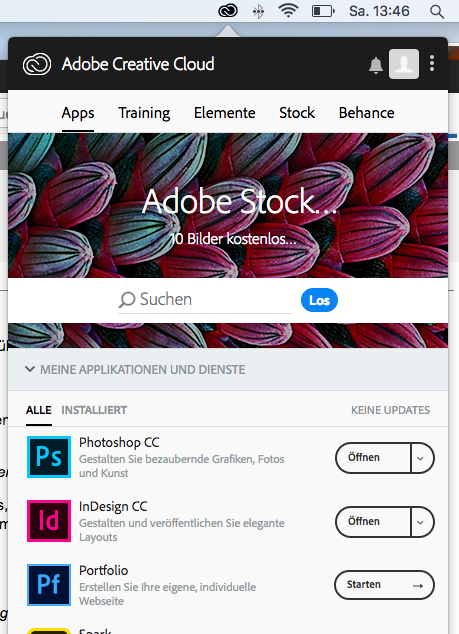
Task: Click the Creative Cloud menu bar icon
Action: coord(228,11)
